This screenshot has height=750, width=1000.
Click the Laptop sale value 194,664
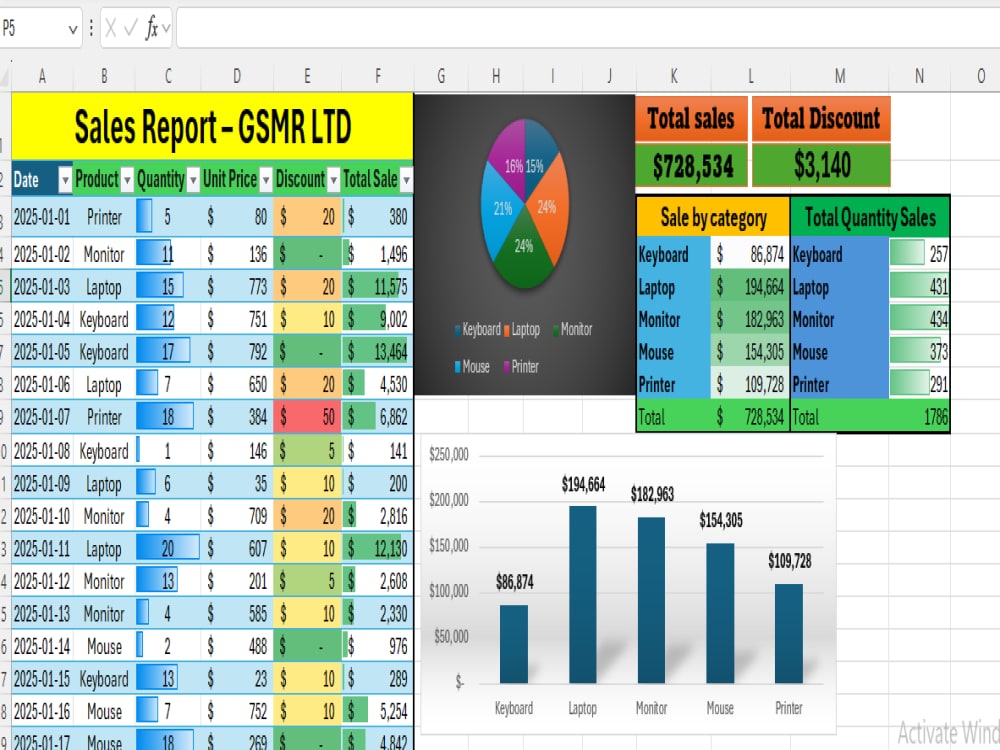coord(750,287)
